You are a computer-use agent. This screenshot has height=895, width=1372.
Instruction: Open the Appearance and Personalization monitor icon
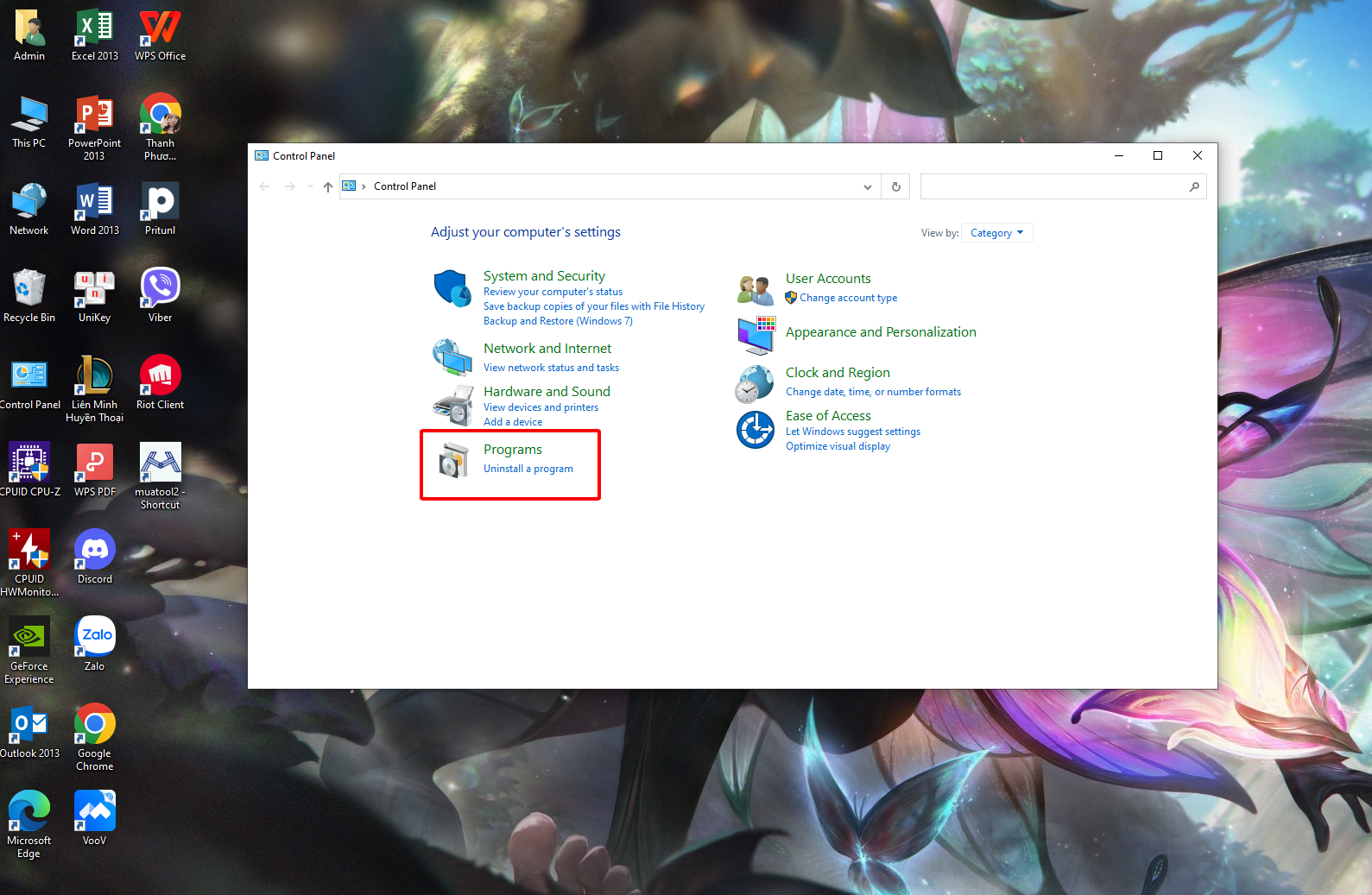point(756,336)
